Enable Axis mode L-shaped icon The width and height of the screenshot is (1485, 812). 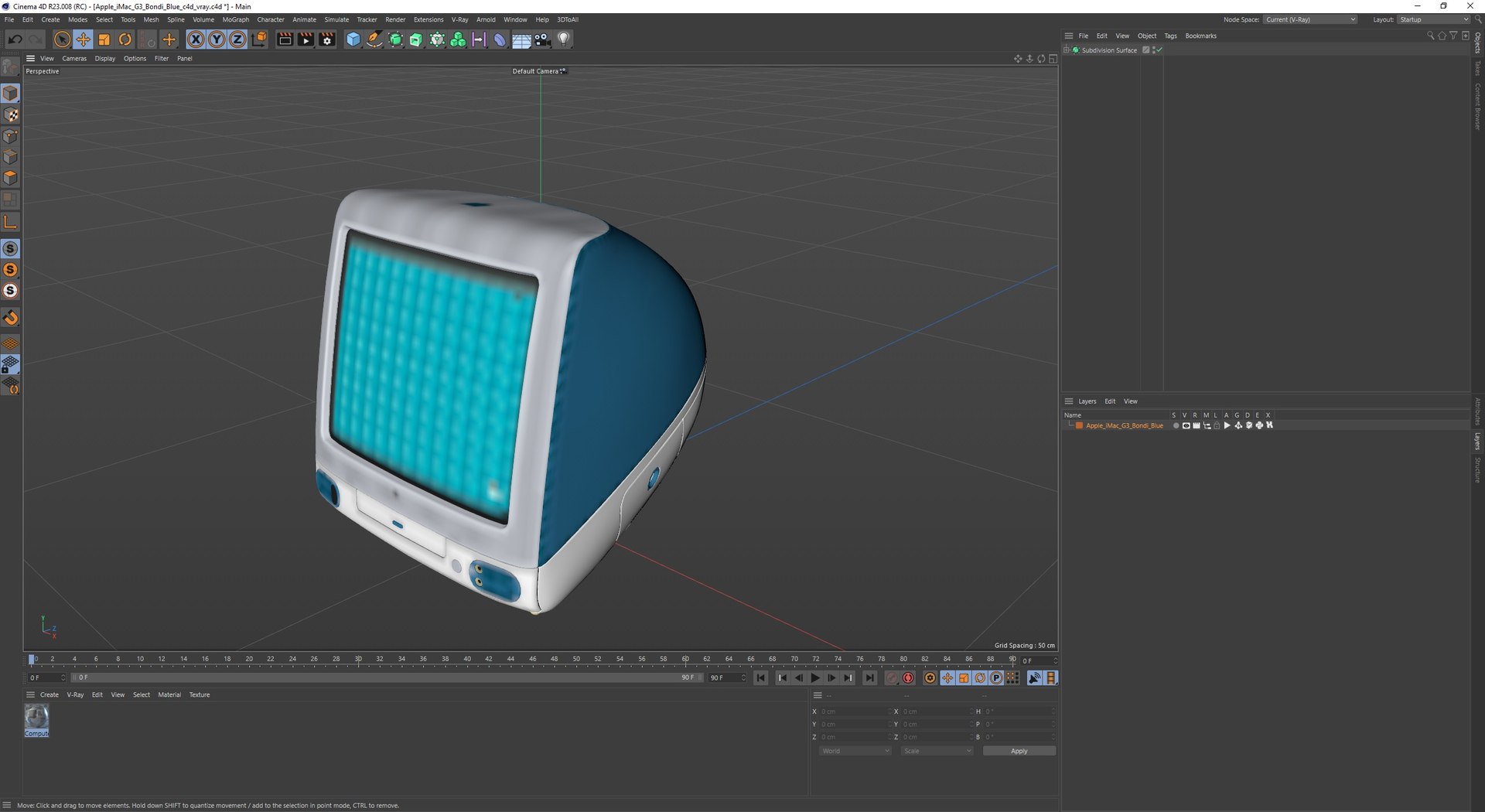click(10, 223)
